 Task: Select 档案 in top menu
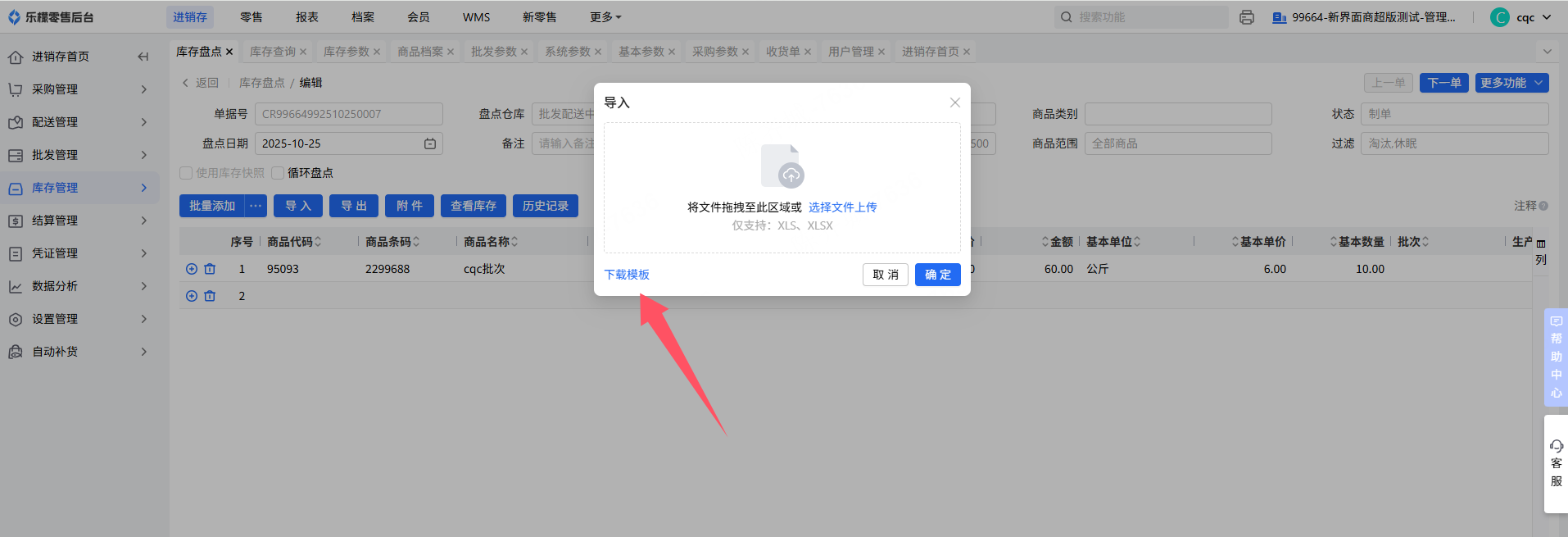pos(363,17)
